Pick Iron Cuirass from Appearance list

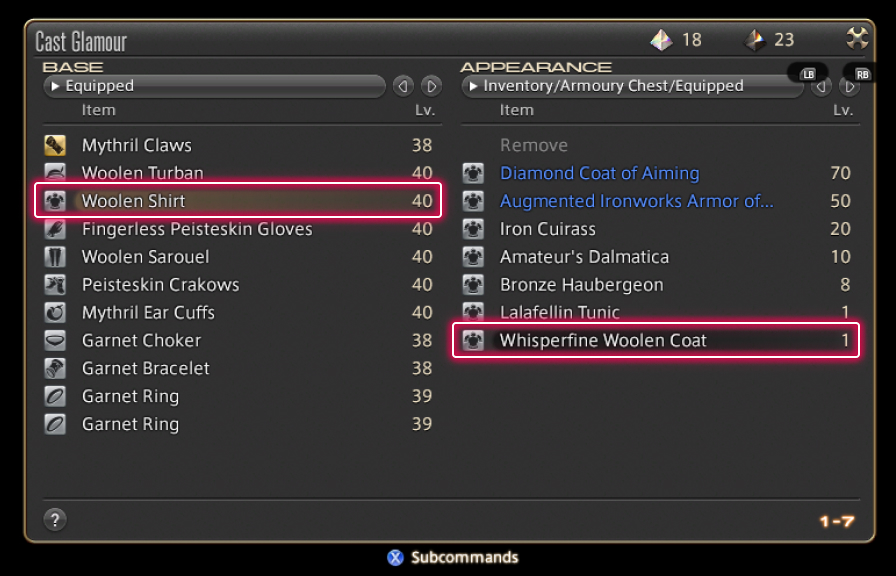click(548, 229)
